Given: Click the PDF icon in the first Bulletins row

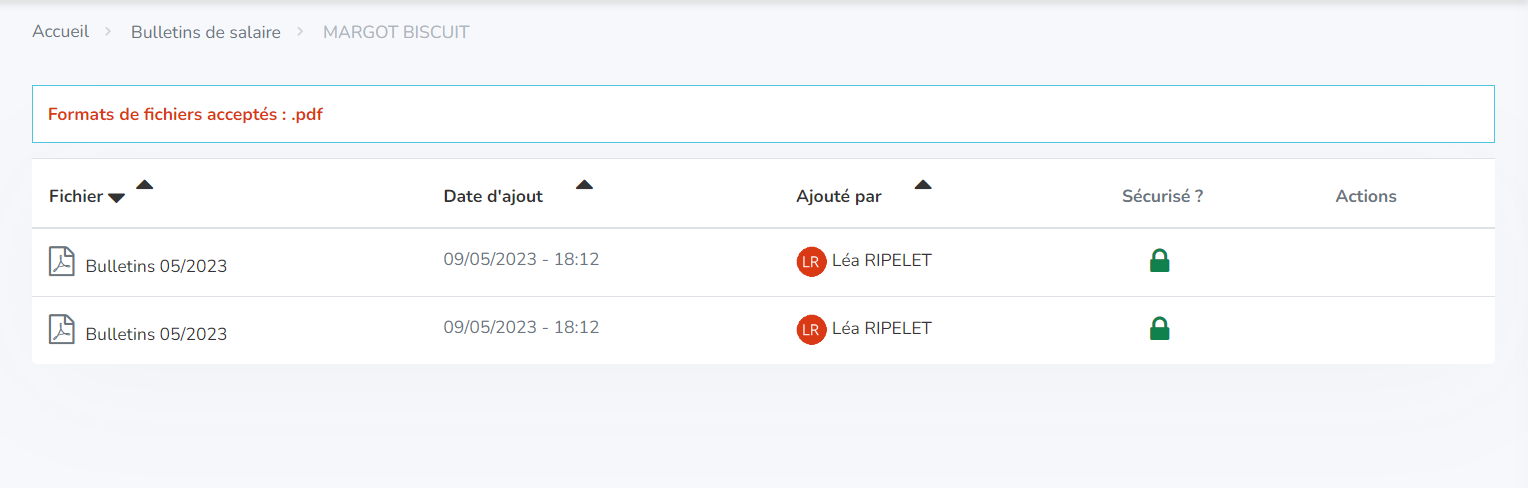Looking at the screenshot, I should [62, 262].
